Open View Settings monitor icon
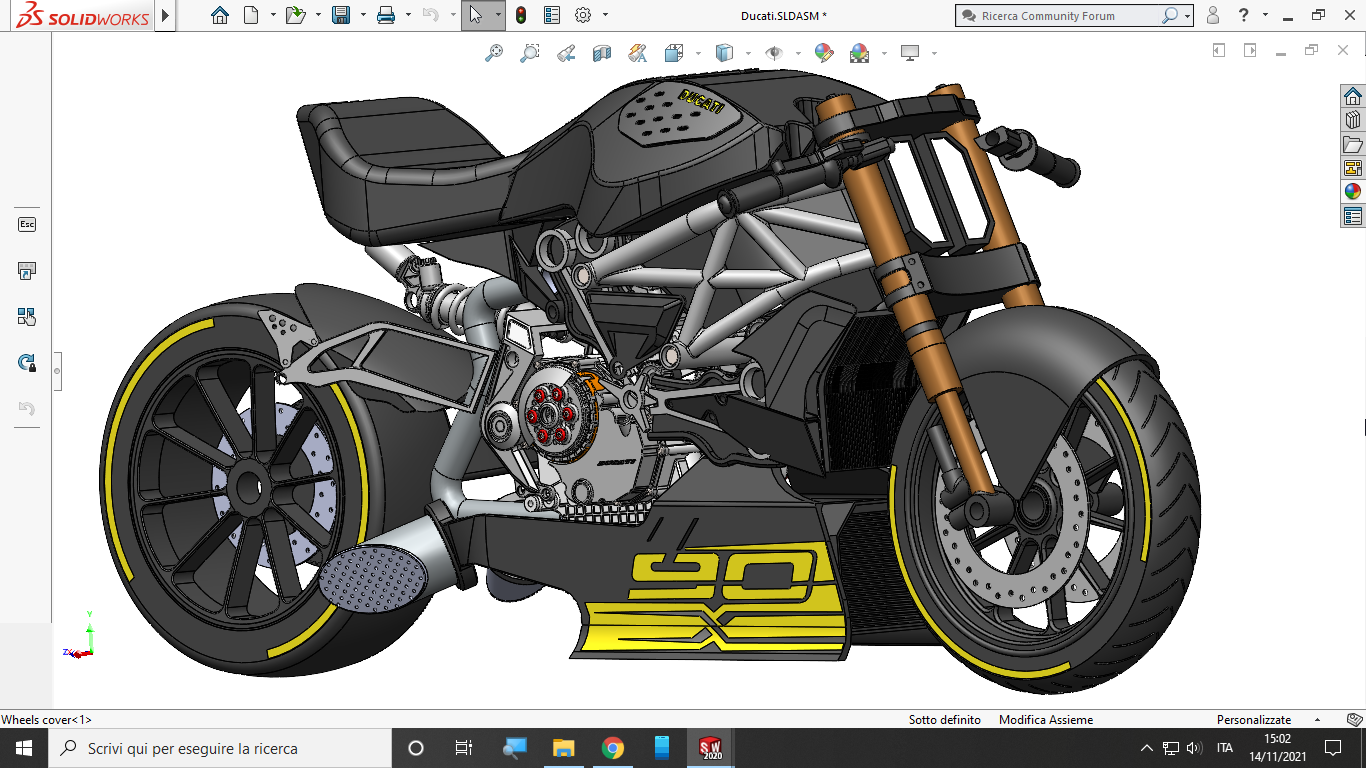 click(910, 53)
